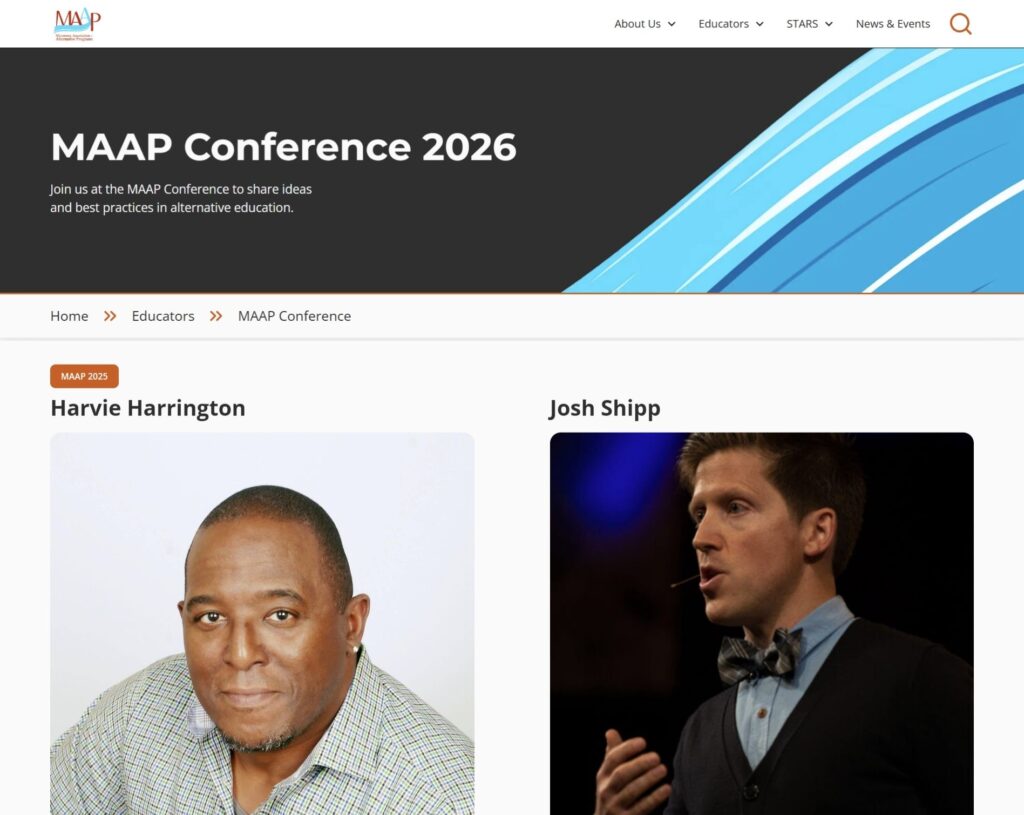Click the MAAP logo in the header
The width and height of the screenshot is (1024, 815).
pos(78,24)
